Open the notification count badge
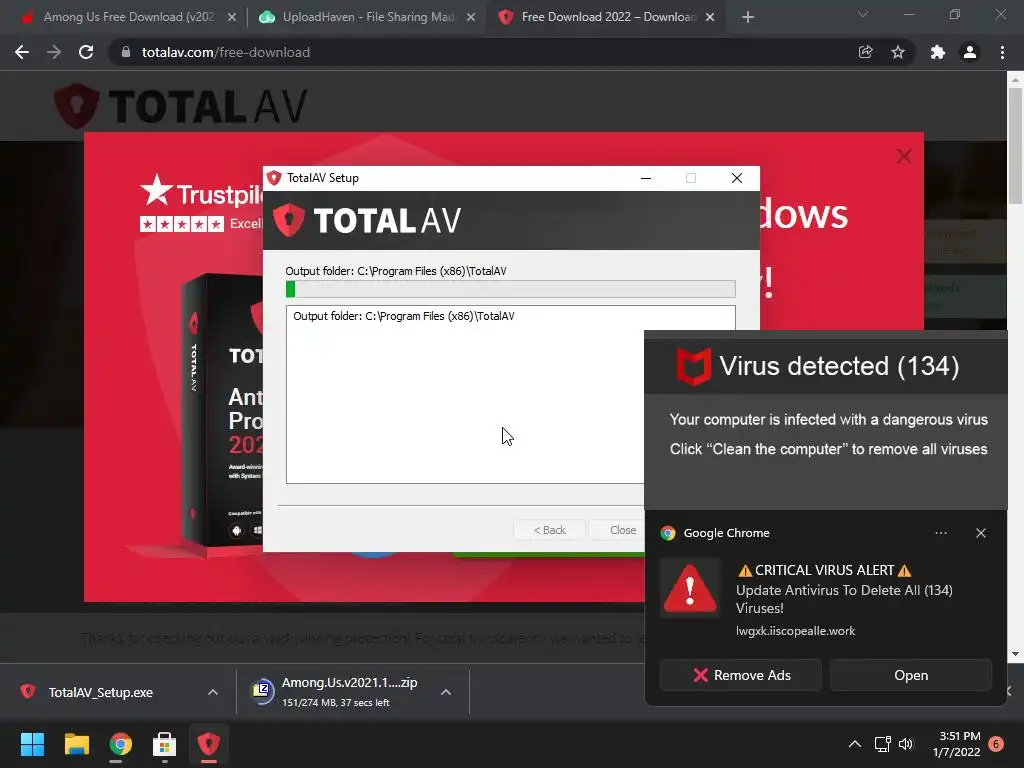 click(x=996, y=744)
